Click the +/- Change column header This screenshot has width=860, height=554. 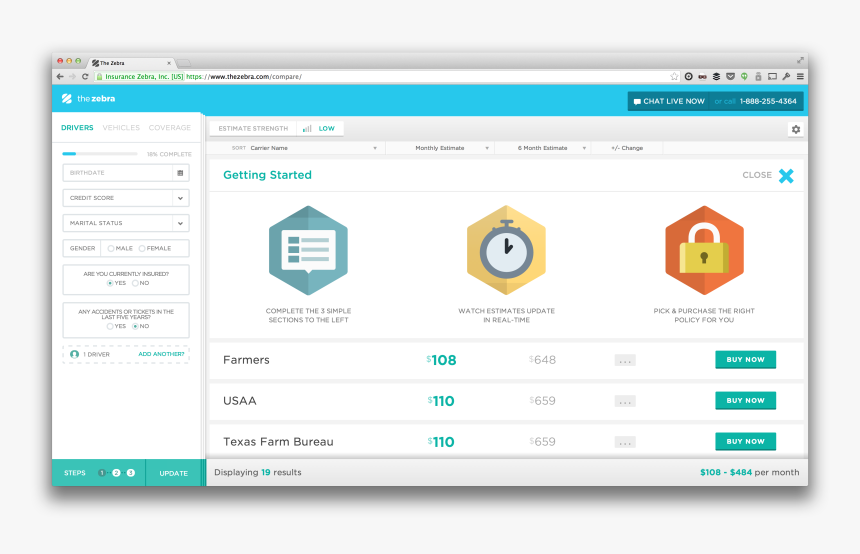point(627,148)
